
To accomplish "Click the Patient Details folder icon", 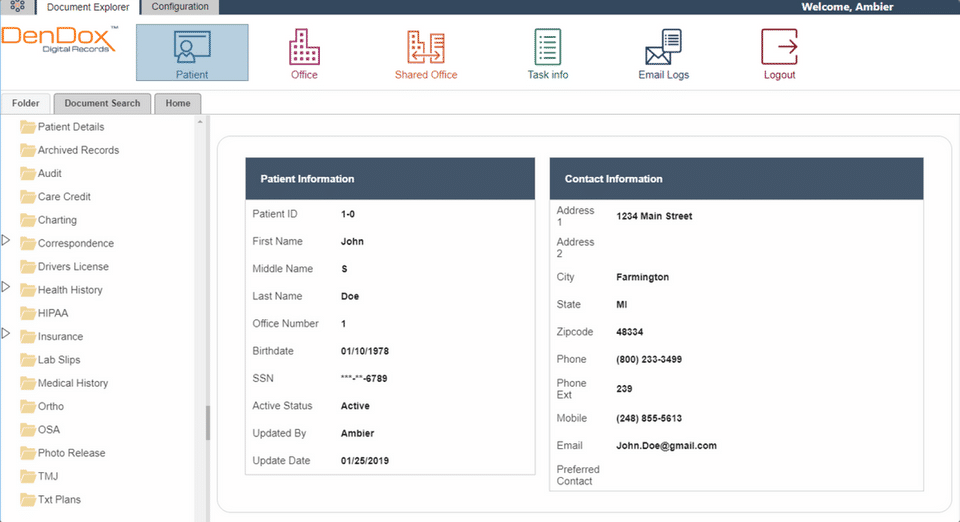I will click(x=28, y=127).
